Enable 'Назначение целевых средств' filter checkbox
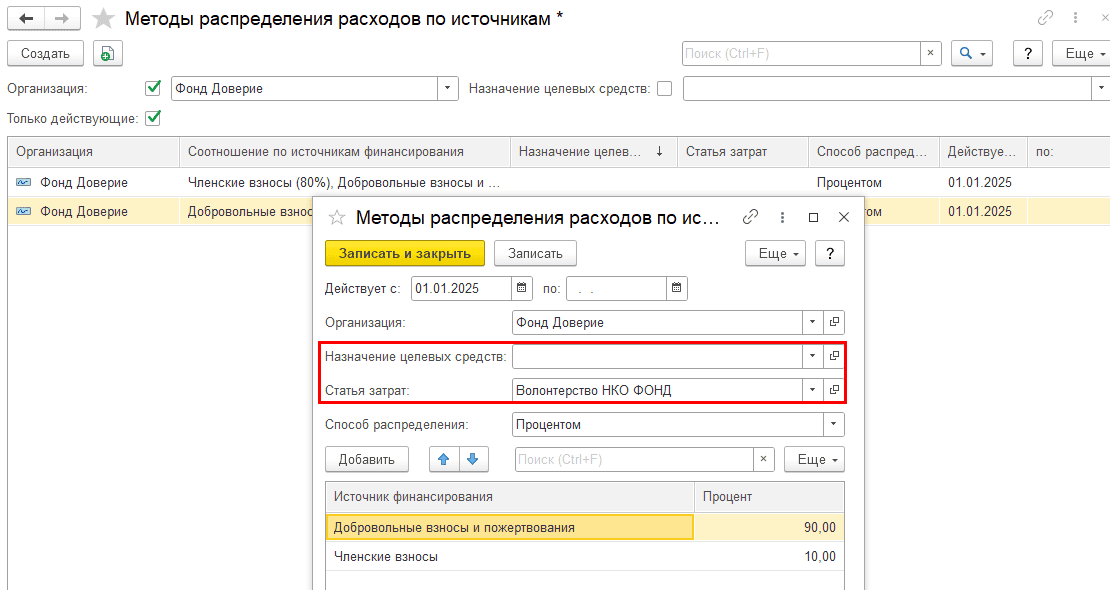Viewport: 1110px width, 590px height. point(665,88)
